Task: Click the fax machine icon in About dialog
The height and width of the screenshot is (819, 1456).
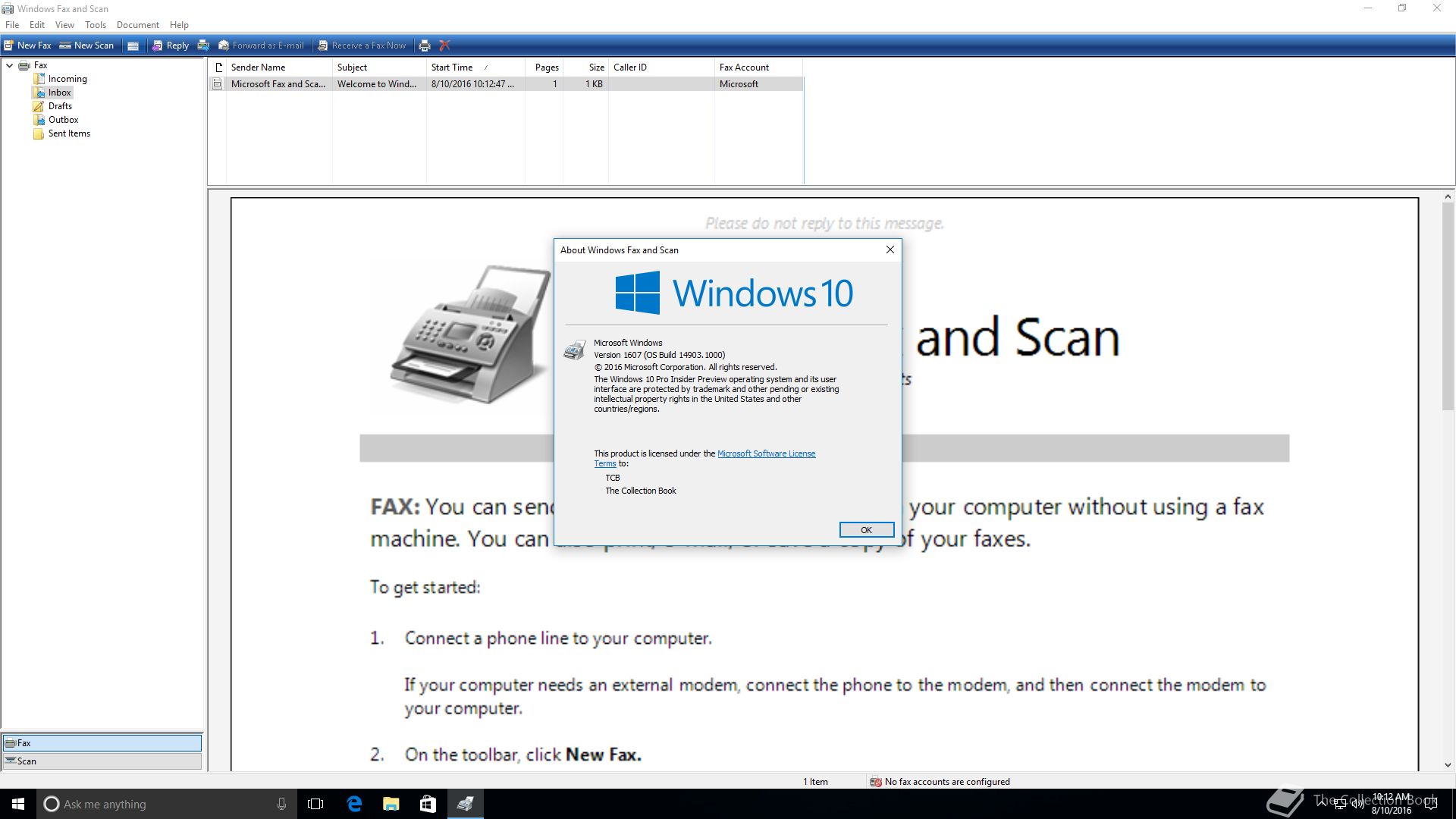Action: [575, 349]
